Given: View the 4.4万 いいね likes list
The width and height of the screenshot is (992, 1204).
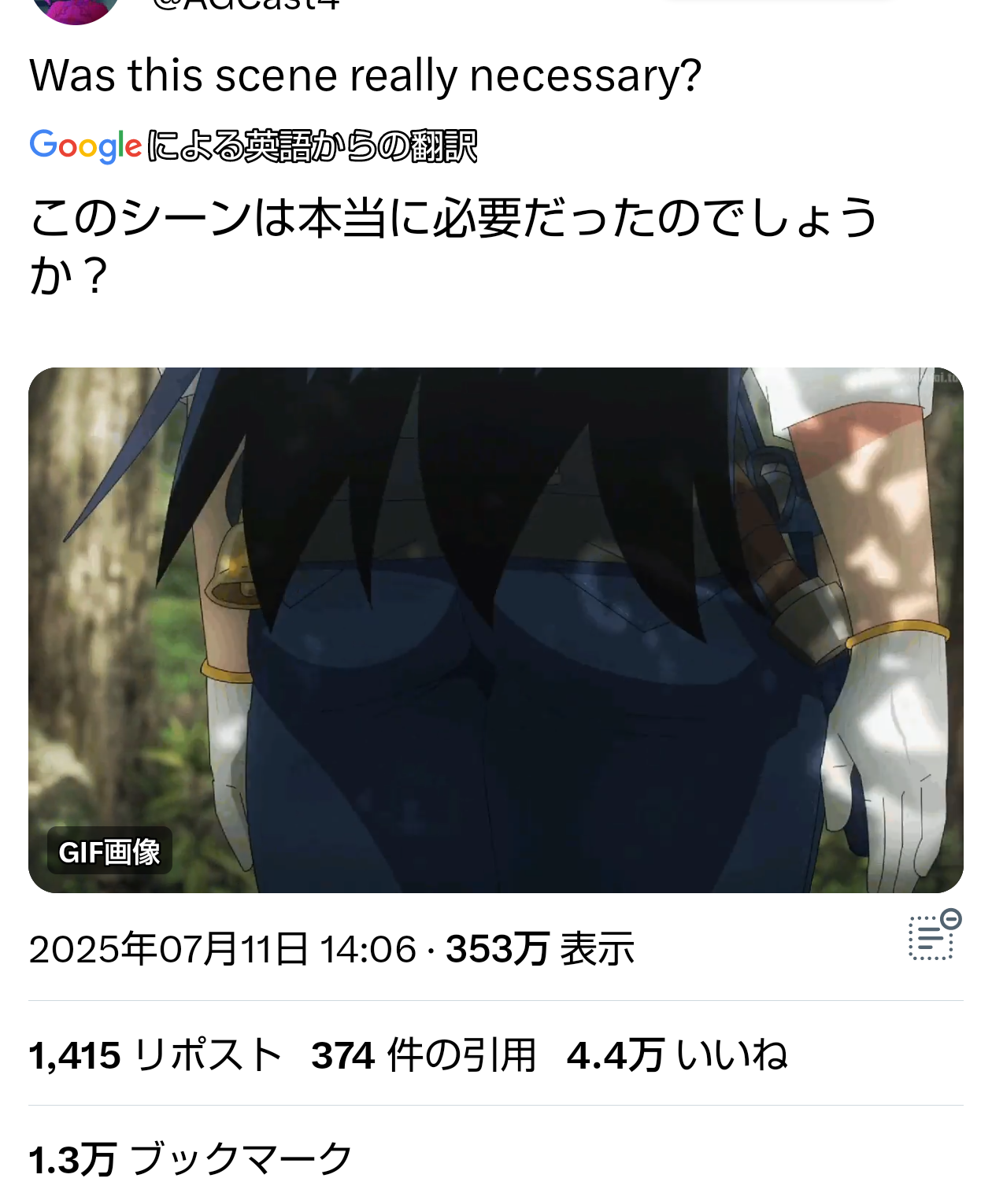Looking at the screenshot, I should [x=677, y=1054].
